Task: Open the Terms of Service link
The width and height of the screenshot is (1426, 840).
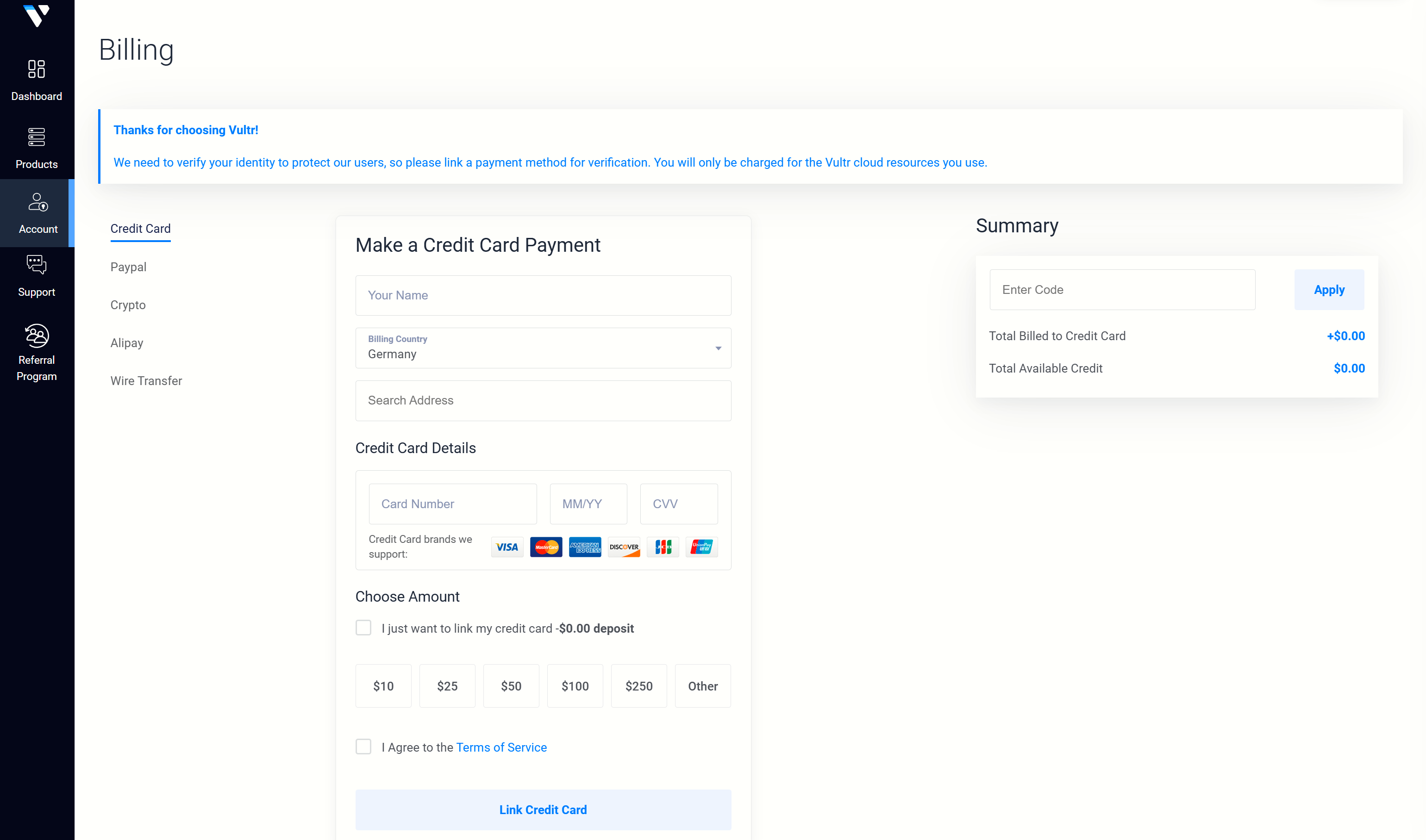Action: point(501,747)
